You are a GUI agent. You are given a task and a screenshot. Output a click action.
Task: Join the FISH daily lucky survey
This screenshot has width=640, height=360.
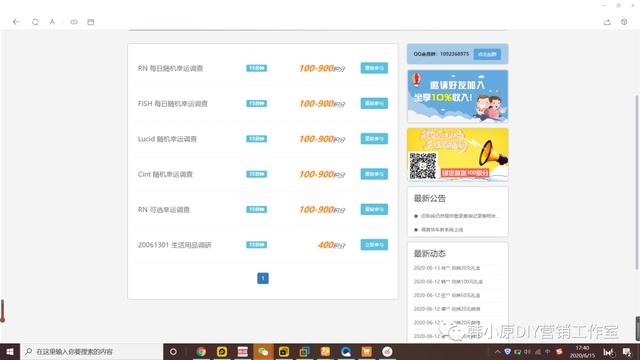[x=374, y=103]
